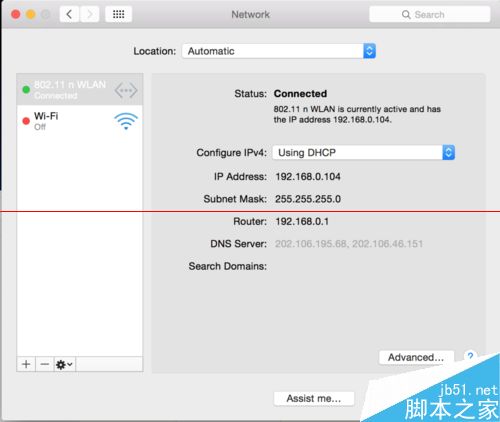Click the help question mark button
The image size is (500, 422).
point(470,356)
